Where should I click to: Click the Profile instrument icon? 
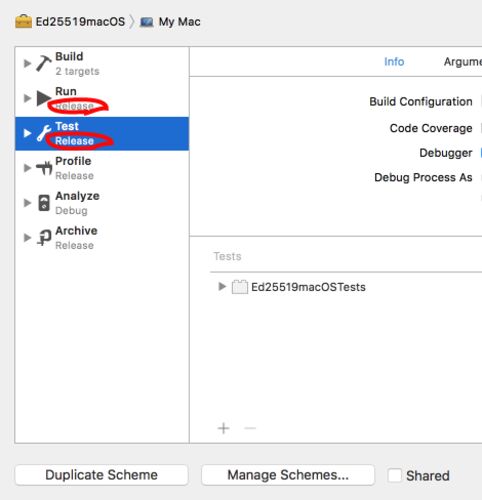tap(44, 168)
